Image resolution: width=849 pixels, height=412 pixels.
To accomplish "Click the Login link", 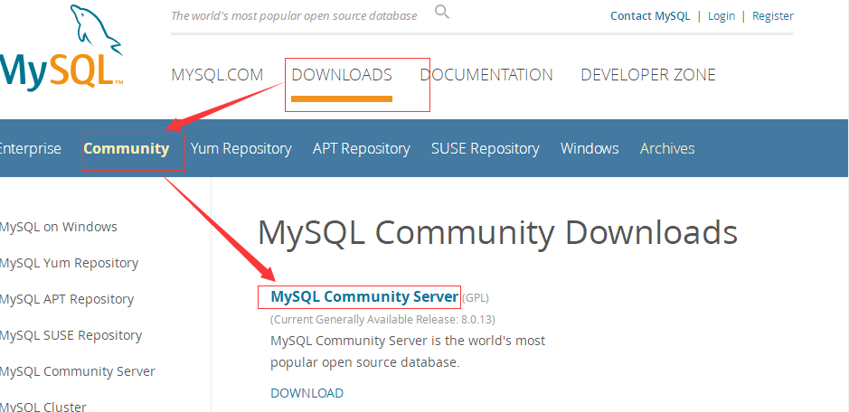I will 721,16.
